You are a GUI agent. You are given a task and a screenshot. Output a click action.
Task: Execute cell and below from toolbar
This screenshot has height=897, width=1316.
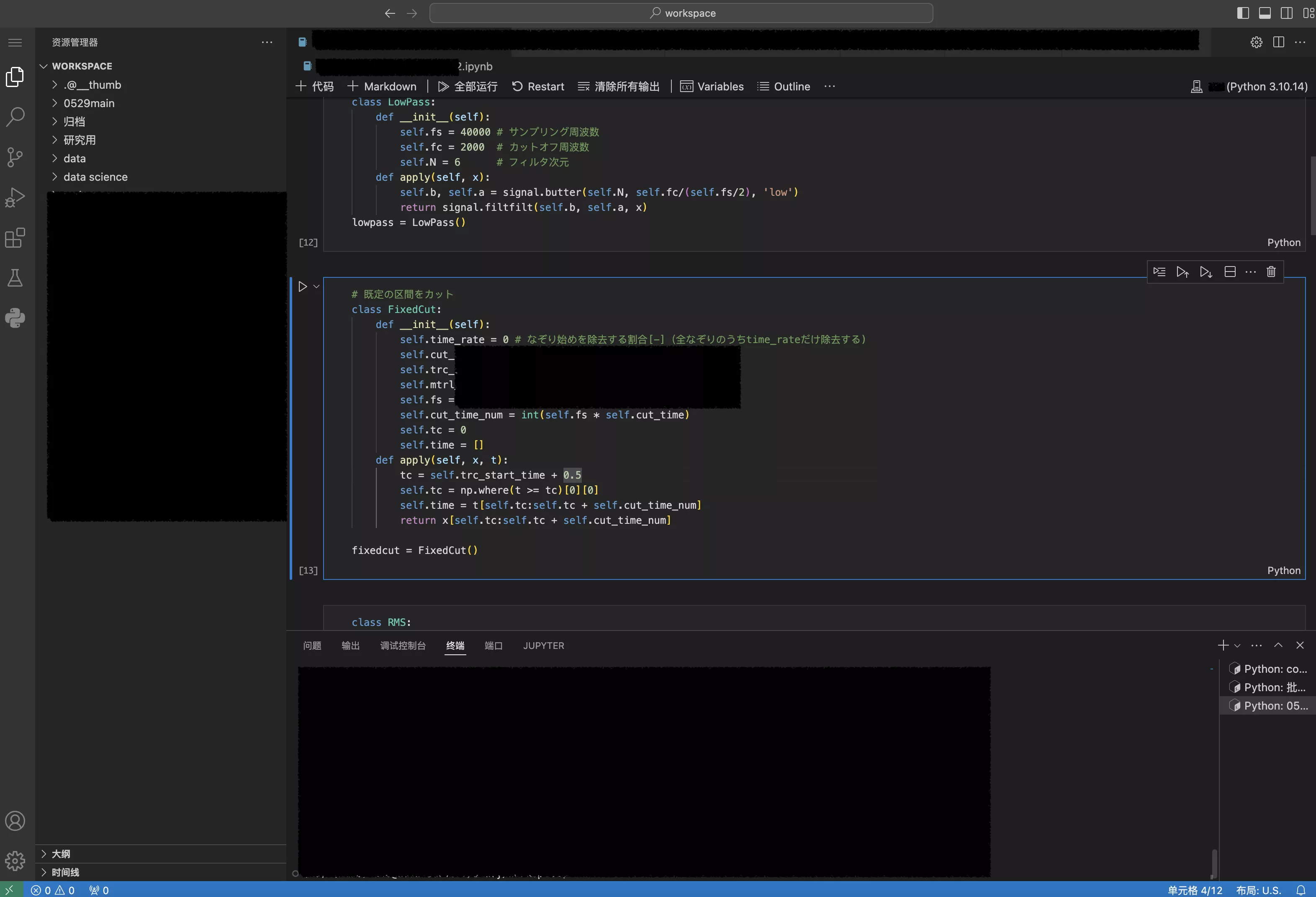1206,272
